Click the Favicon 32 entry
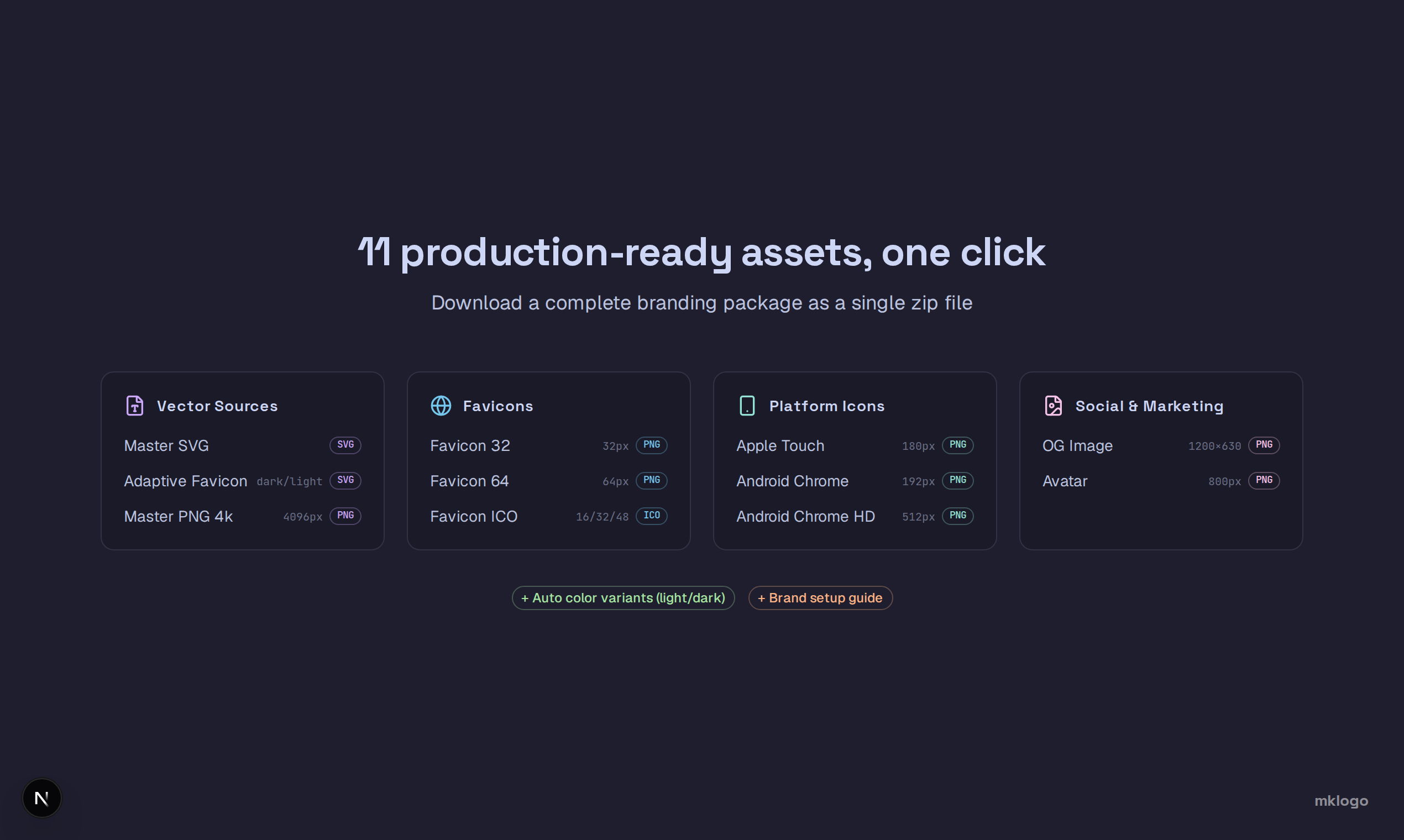The width and height of the screenshot is (1404, 840). (x=470, y=446)
